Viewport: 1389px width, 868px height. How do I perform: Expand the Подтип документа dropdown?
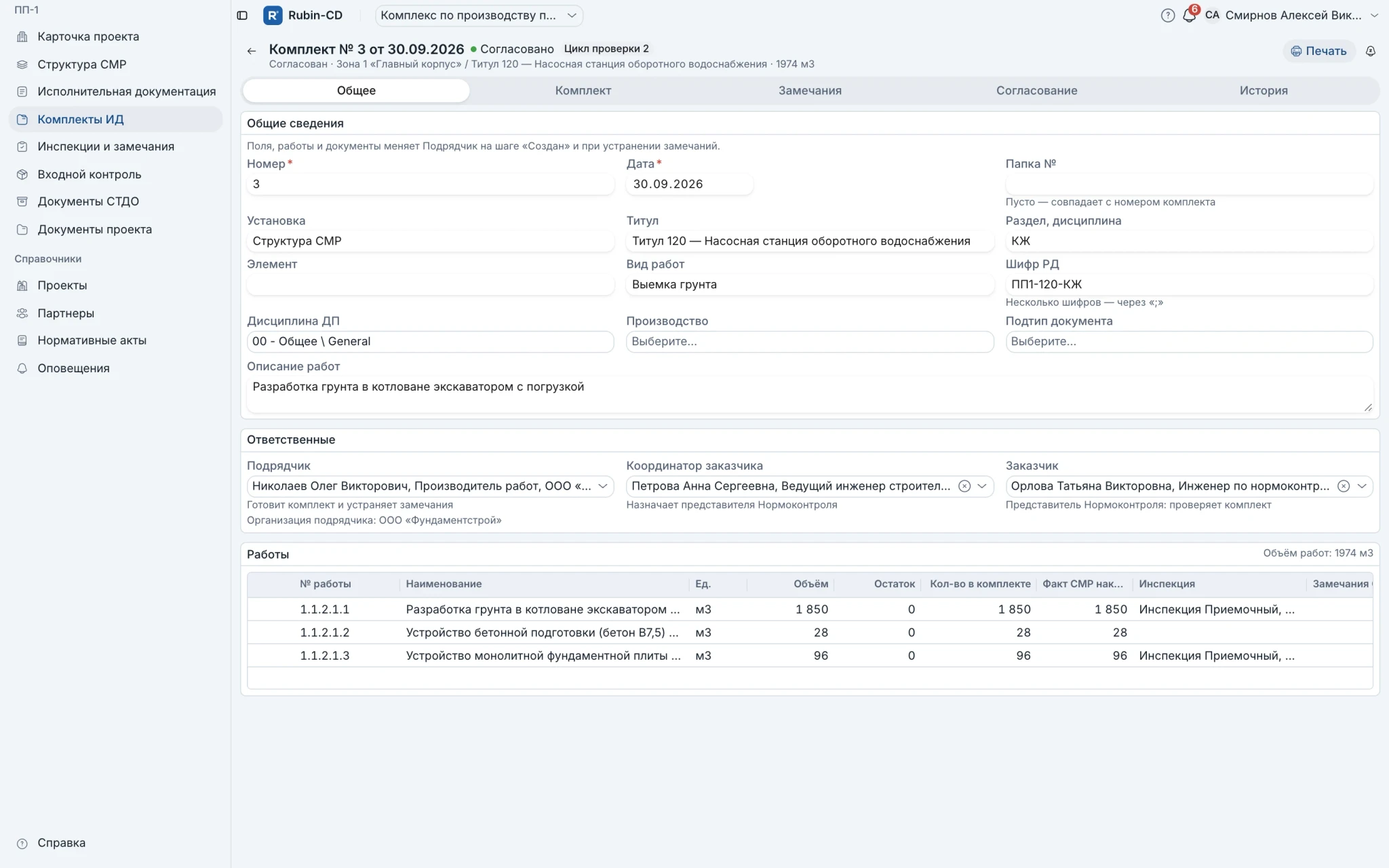[x=1189, y=342]
